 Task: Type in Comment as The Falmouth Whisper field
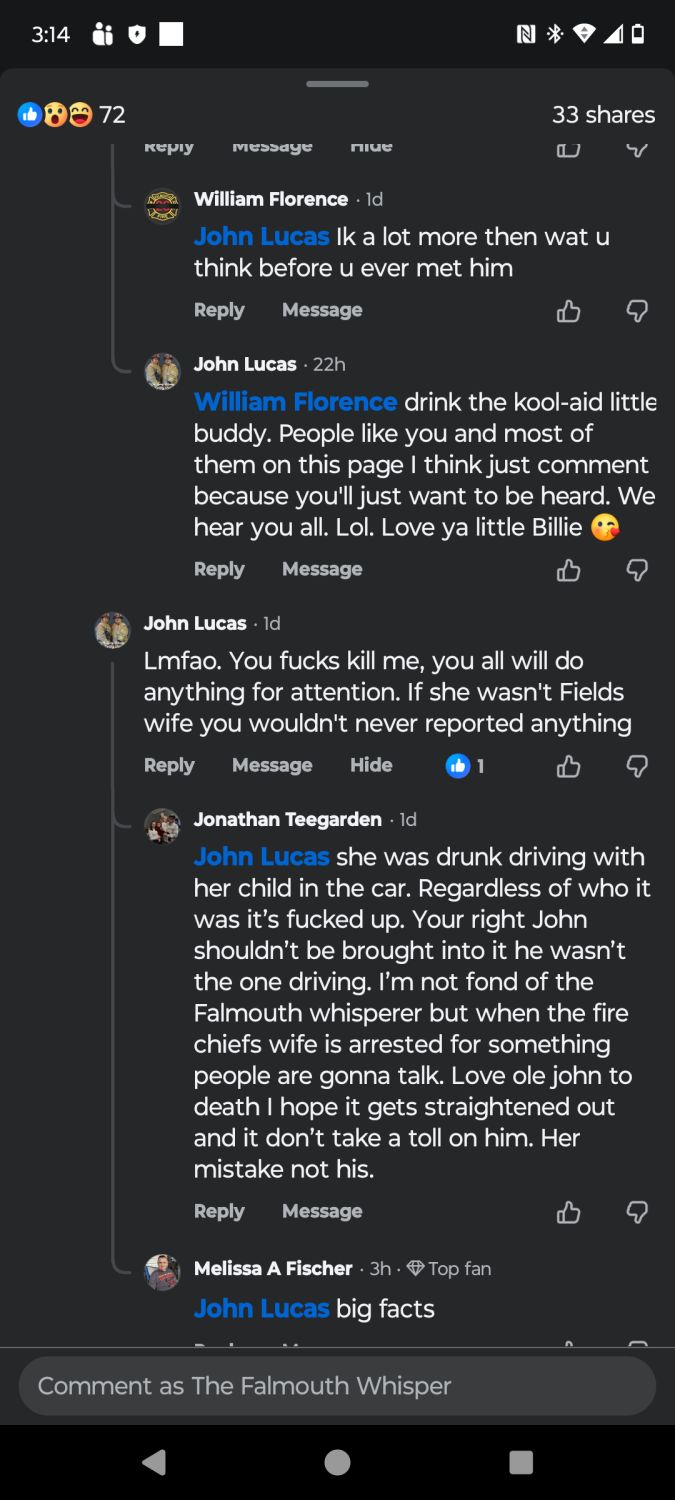(337, 1385)
